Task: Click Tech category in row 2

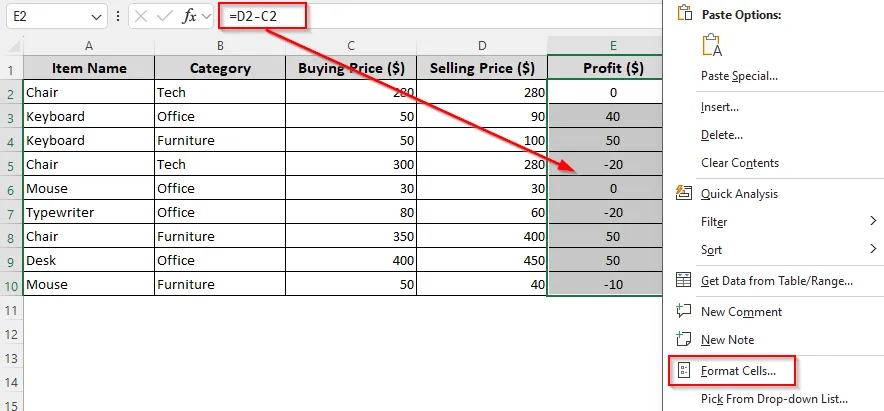Action: [220, 92]
